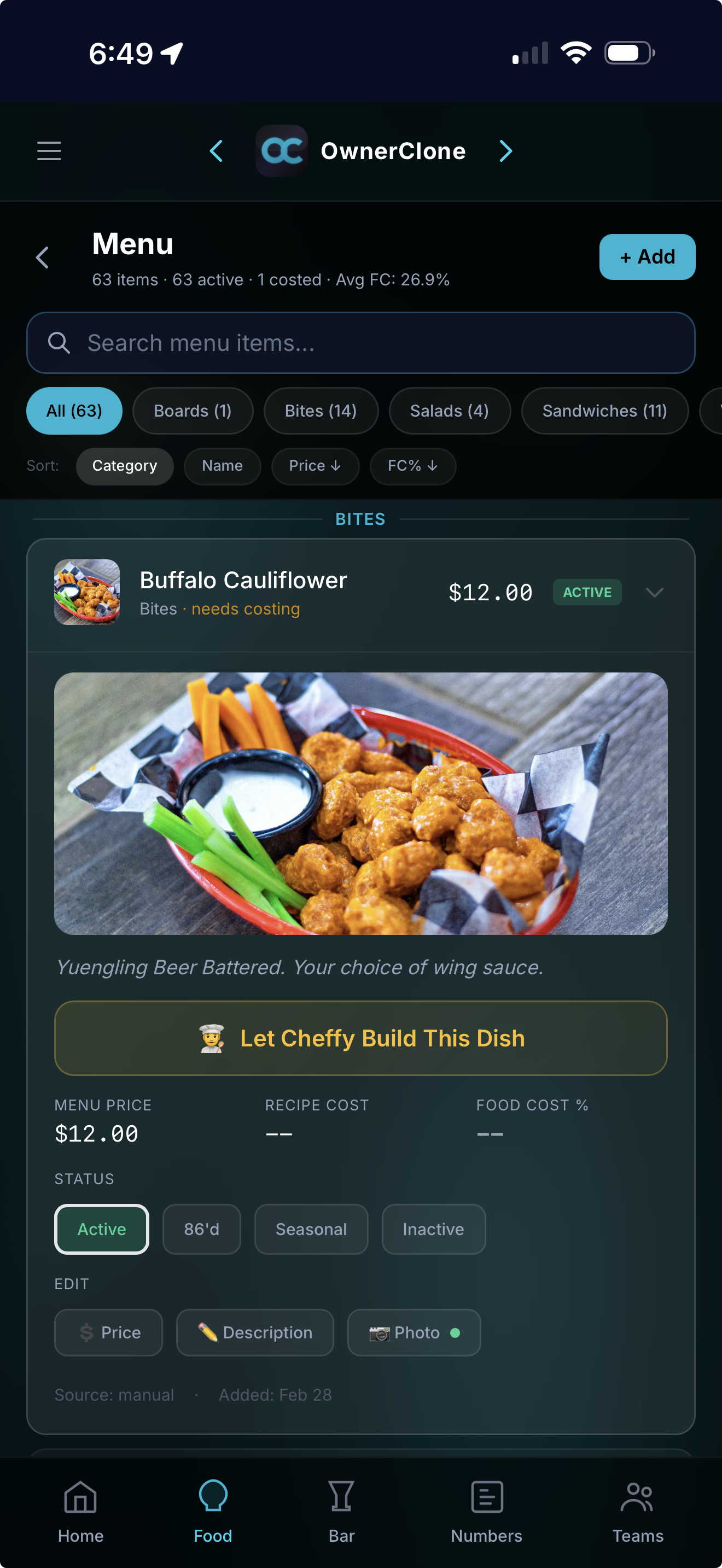Open the hamburger menu icon
This screenshot has width=722, height=1568.
coord(49,151)
